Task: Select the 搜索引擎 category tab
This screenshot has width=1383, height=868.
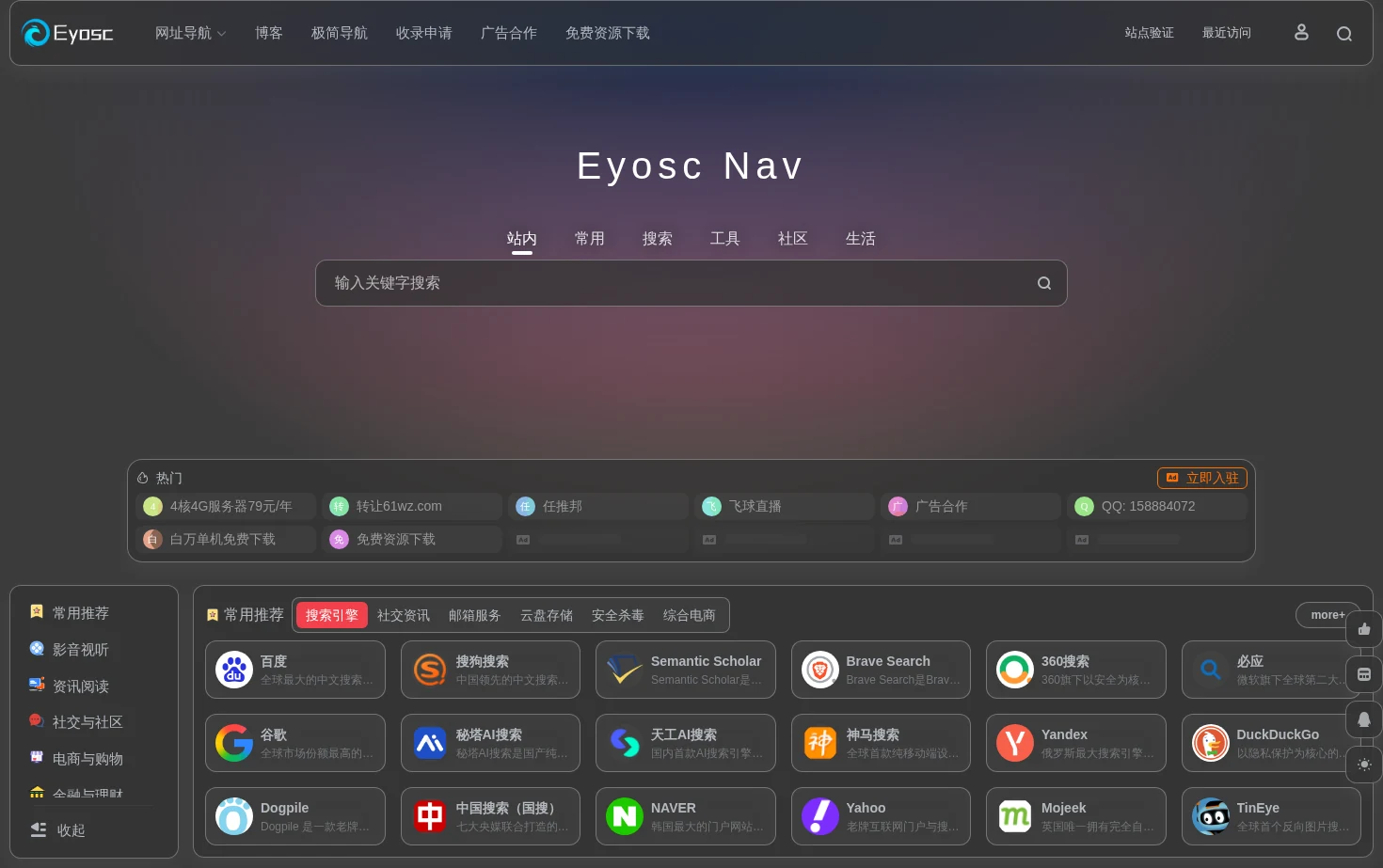Action: 332,615
